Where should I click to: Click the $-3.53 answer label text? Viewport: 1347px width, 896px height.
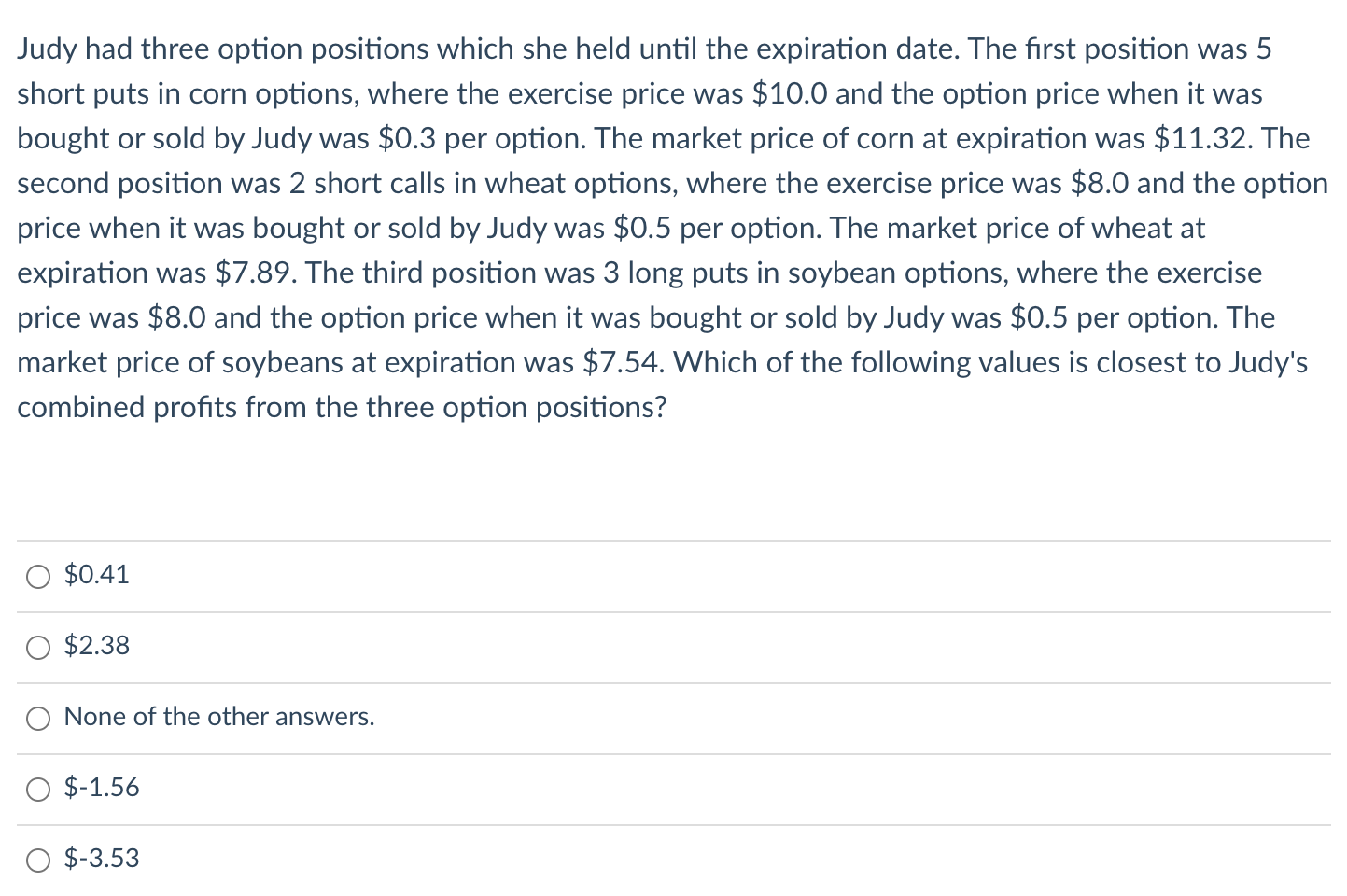102,859
